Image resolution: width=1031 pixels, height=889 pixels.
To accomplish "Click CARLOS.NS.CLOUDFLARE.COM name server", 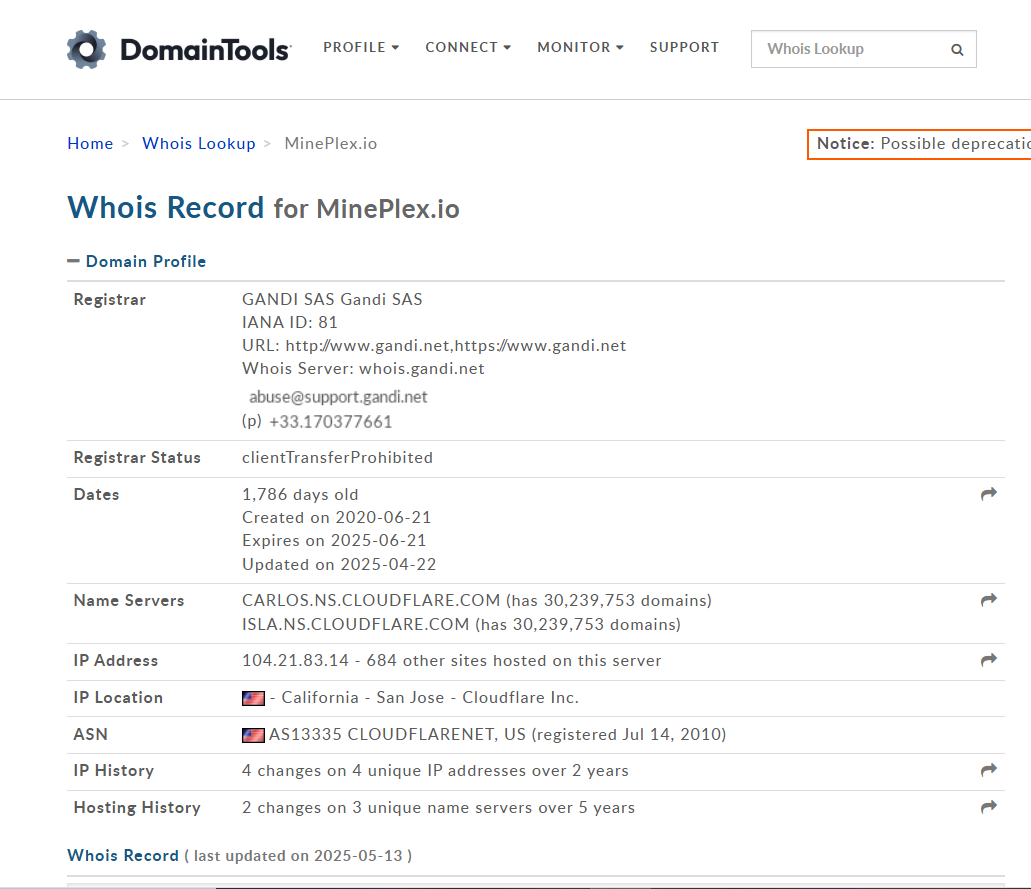I will point(371,600).
